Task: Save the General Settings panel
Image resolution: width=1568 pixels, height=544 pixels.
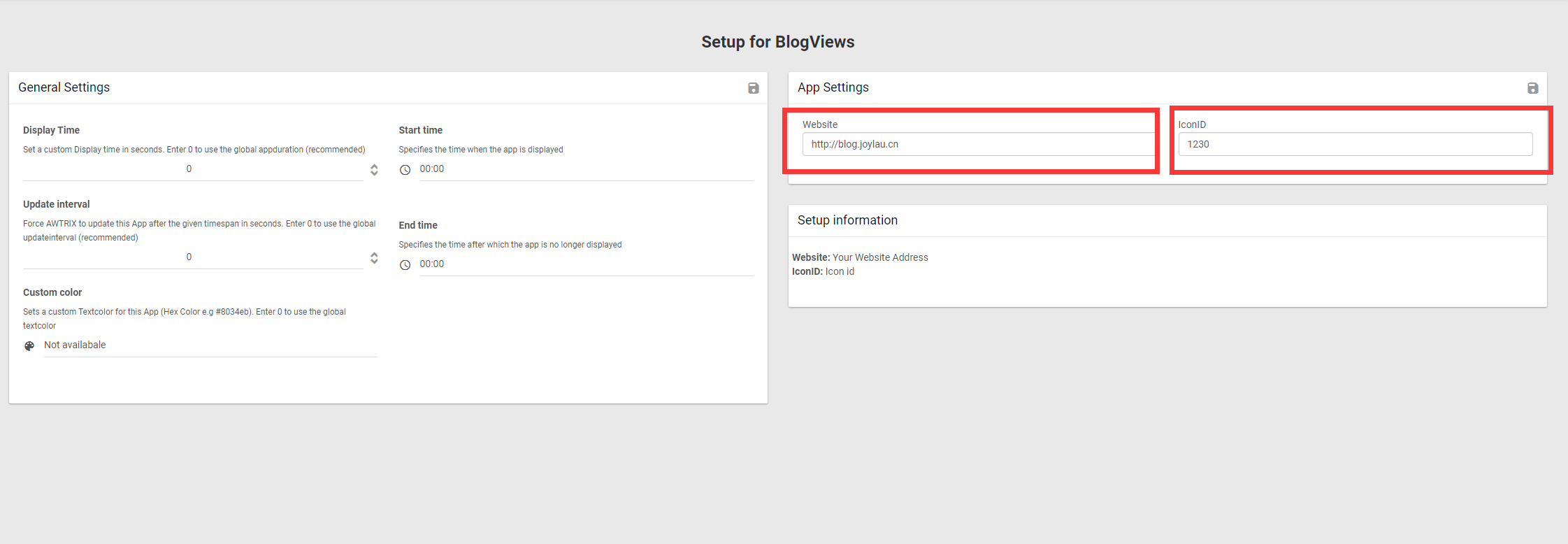Action: (x=753, y=88)
